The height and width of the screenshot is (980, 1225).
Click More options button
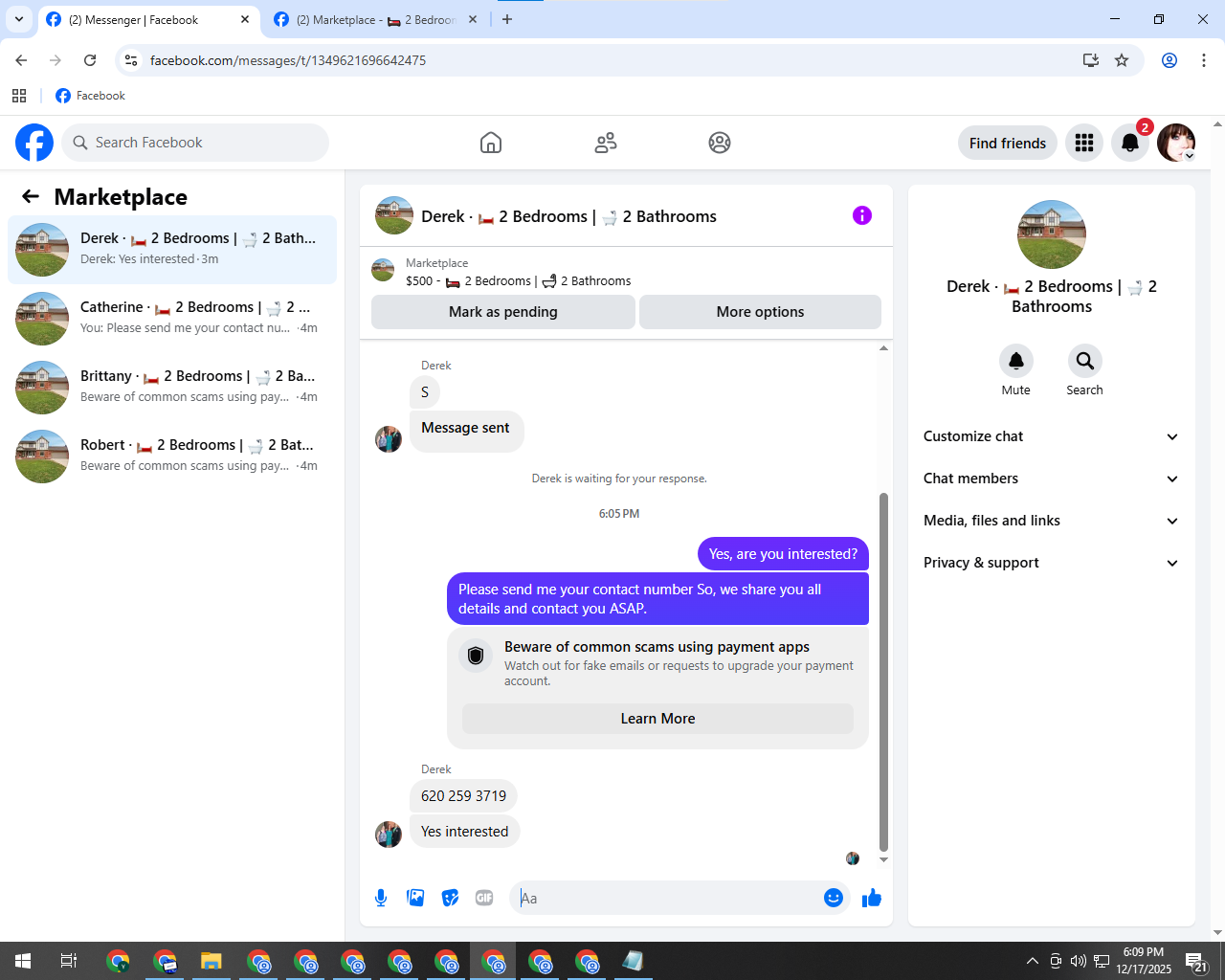[760, 312]
